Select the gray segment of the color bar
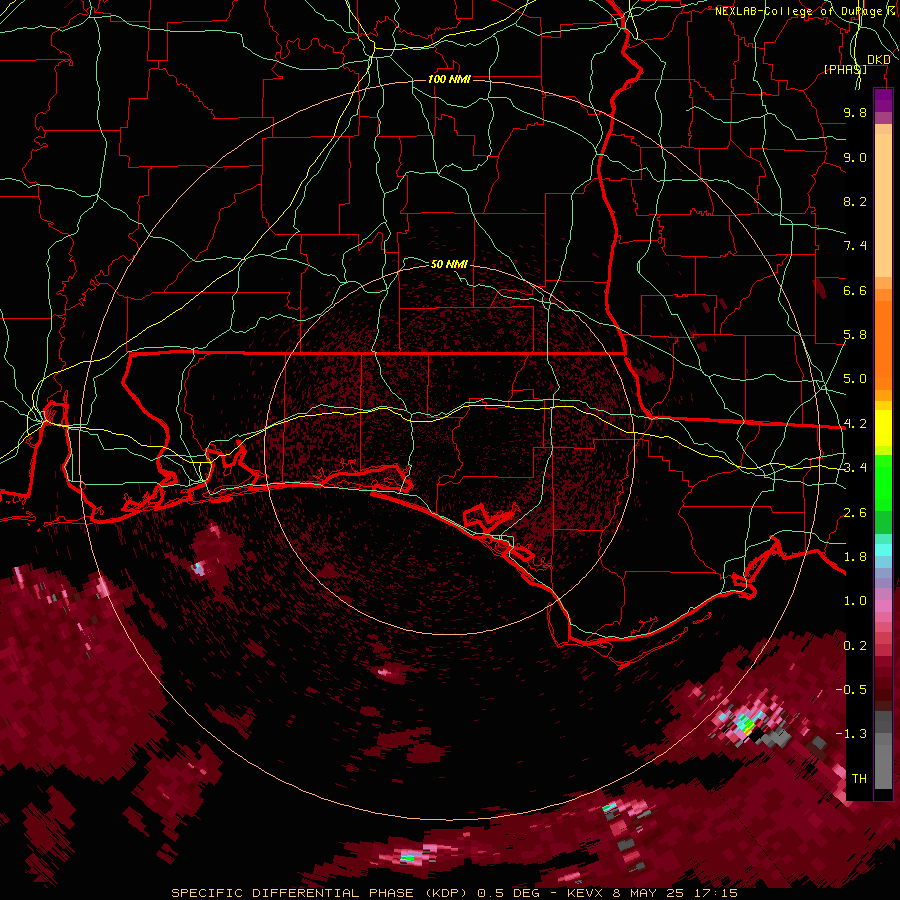Image resolution: width=900 pixels, height=900 pixels. pyautogui.click(x=883, y=750)
